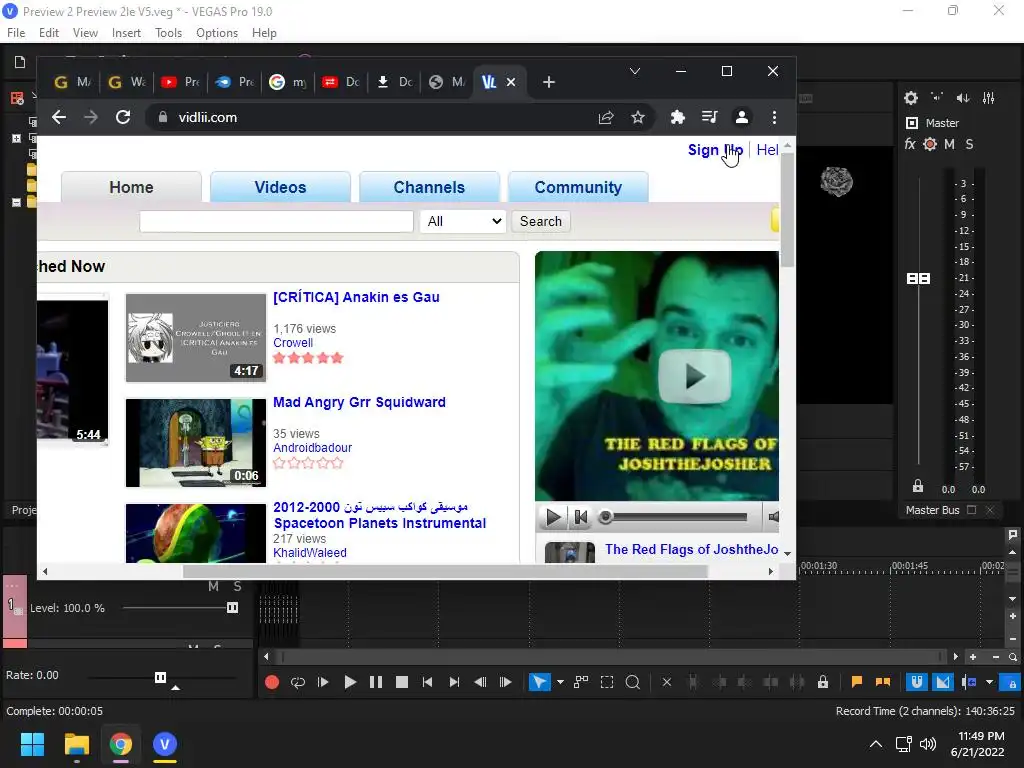The image size is (1024, 768).
Task: Open the Auto Ripple dropdown arrow
Action: 989,682
